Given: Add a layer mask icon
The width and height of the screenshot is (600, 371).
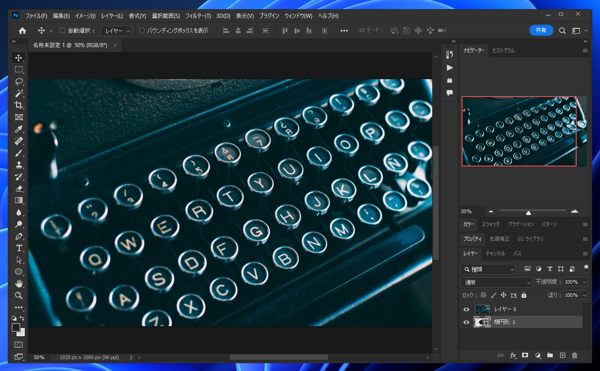Looking at the screenshot, I should click(525, 356).
